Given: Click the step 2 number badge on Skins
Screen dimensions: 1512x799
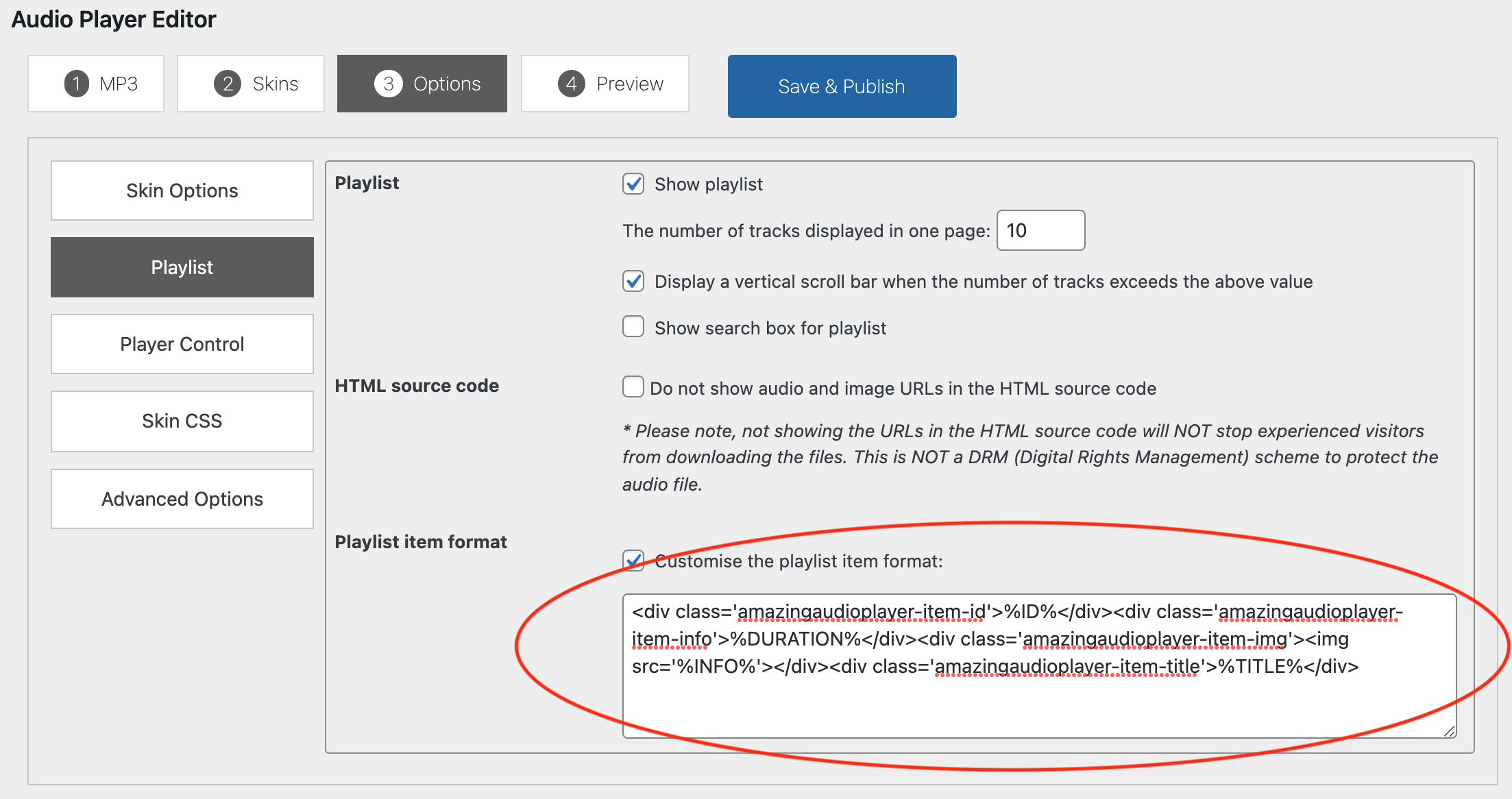Looking at the screenshot, I should (x=228, y=84).
